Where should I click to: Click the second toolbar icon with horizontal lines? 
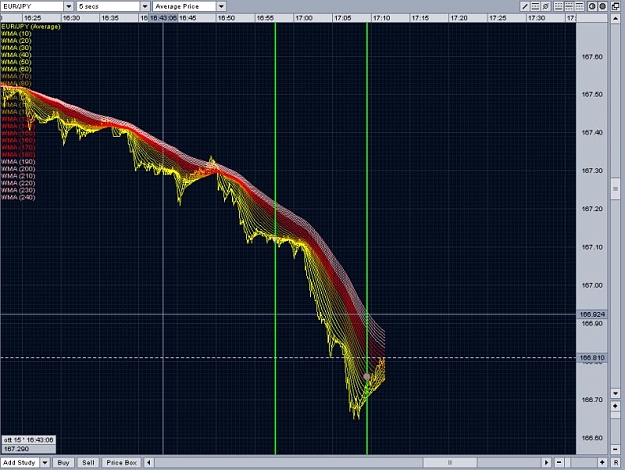click(535, 6)
